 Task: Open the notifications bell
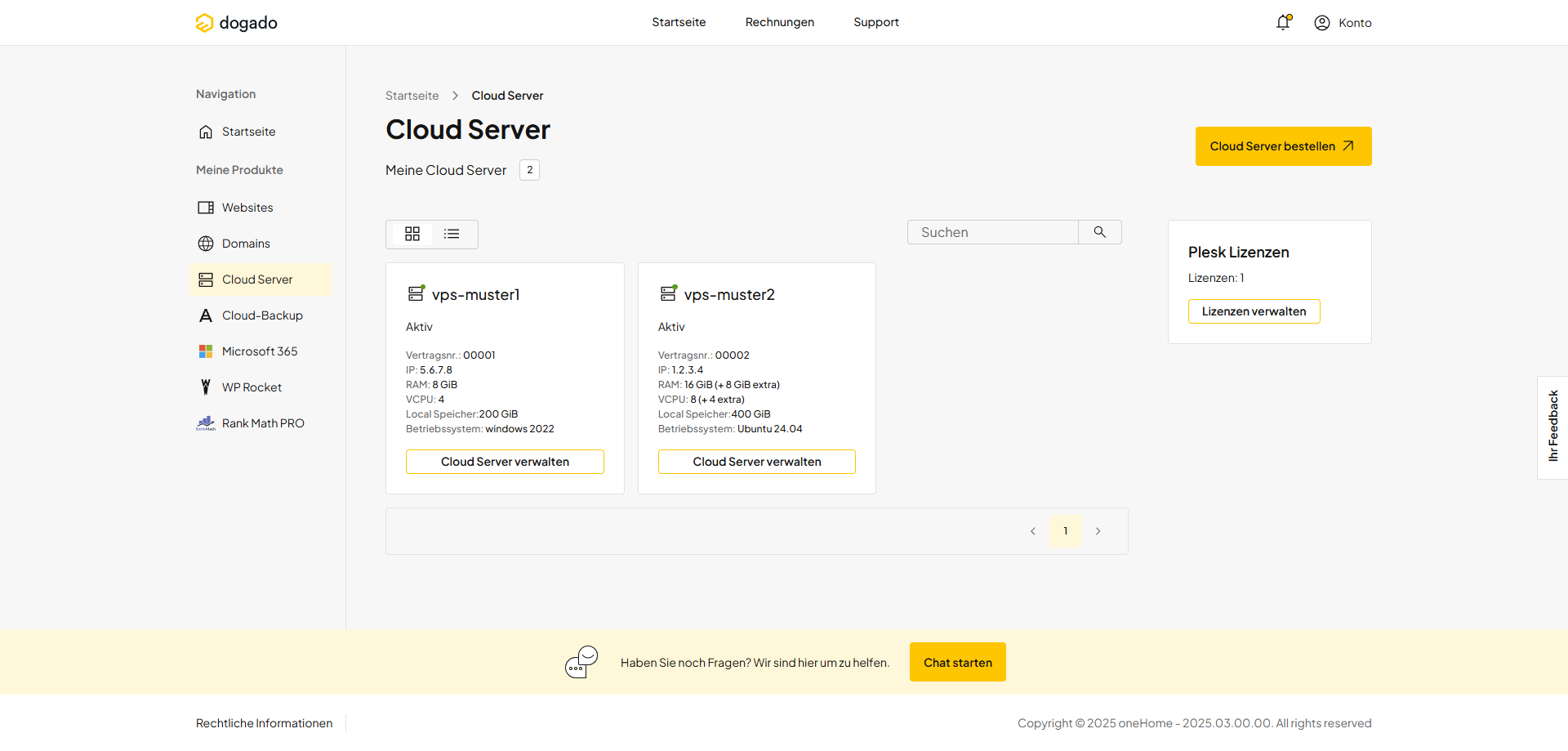click(1283, 22)
